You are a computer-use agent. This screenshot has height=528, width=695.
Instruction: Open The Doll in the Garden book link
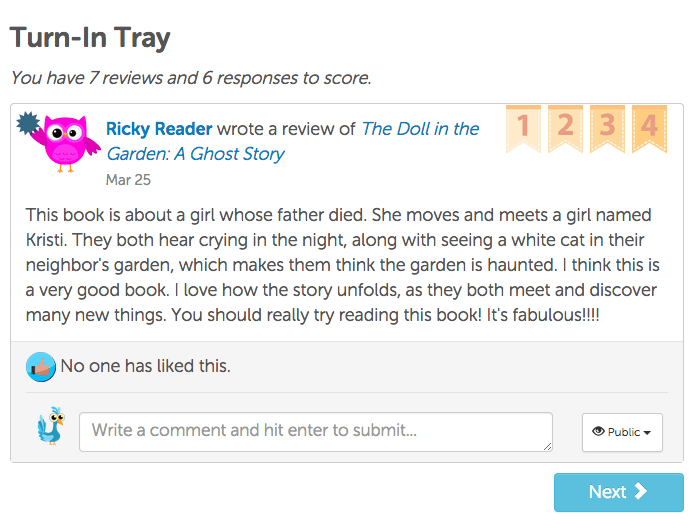(420, 129)
